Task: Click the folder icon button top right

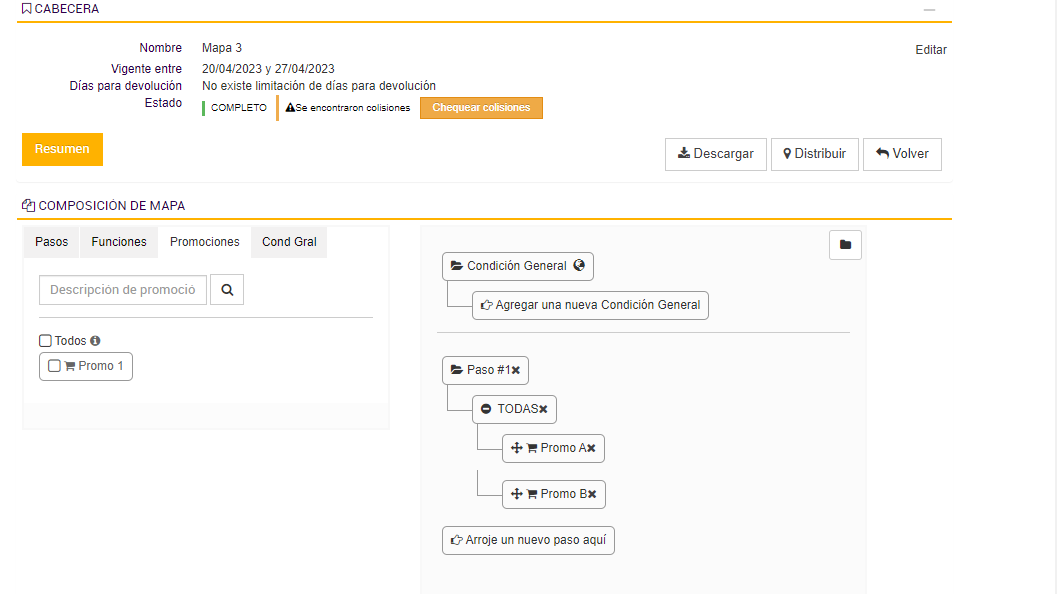Action: coord(845,245)
